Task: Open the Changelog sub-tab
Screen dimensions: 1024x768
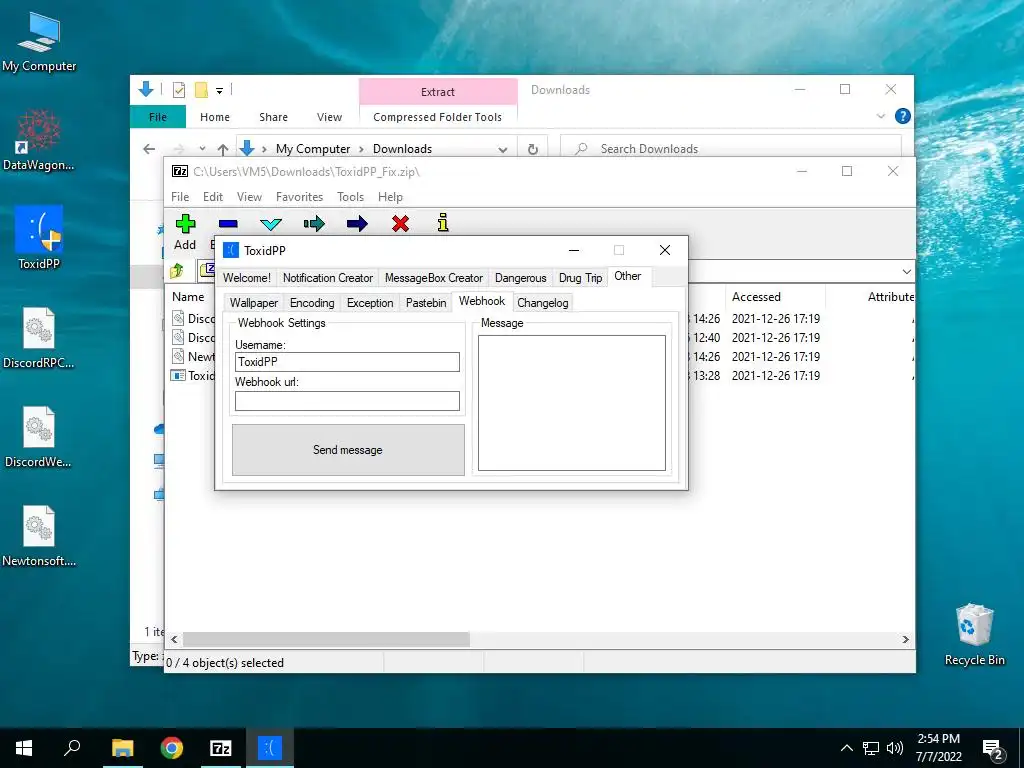Action: pyautogui.click(x=543, y=303)
